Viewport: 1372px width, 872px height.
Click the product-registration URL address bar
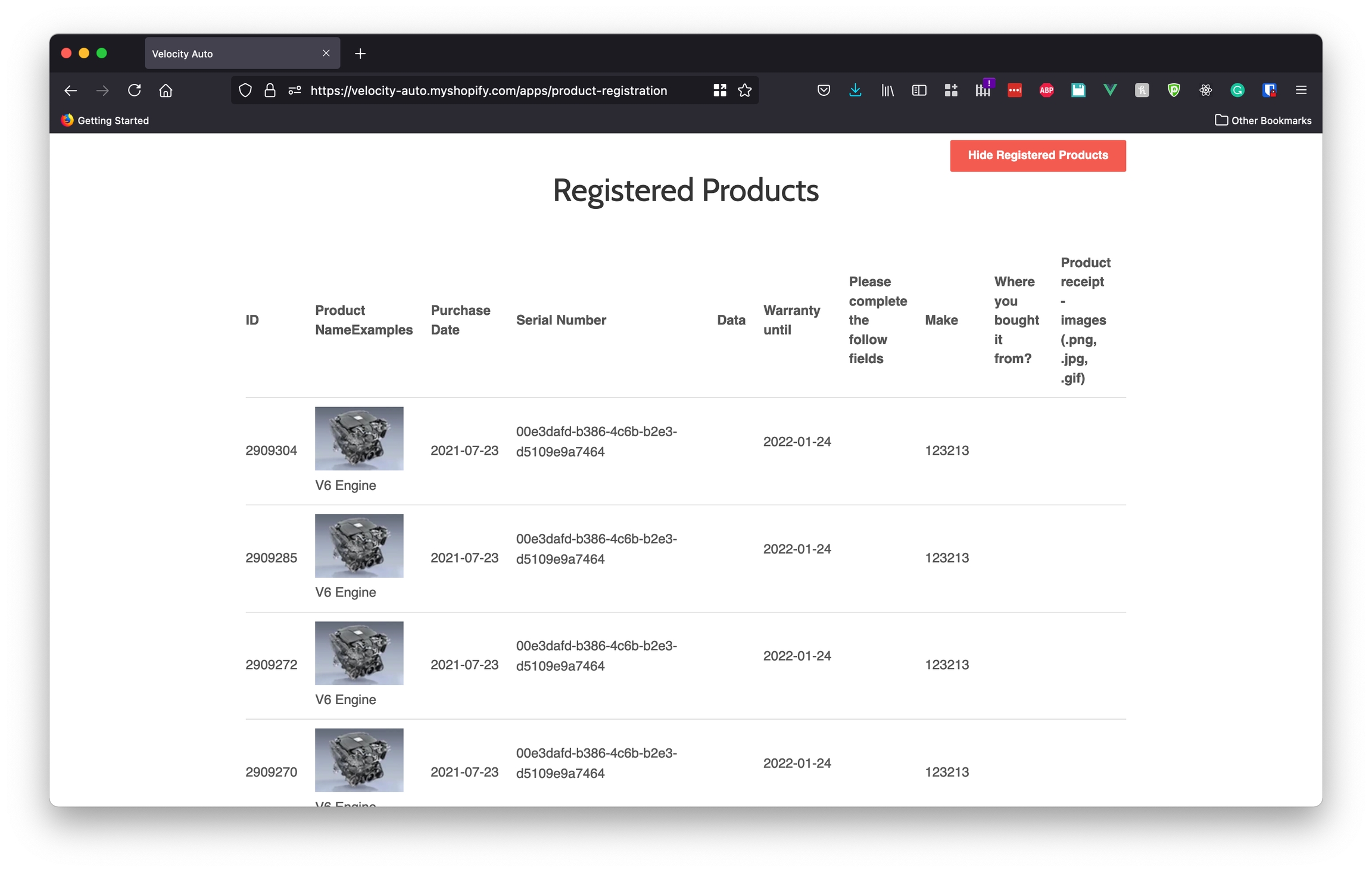click(x=488, y=90)
